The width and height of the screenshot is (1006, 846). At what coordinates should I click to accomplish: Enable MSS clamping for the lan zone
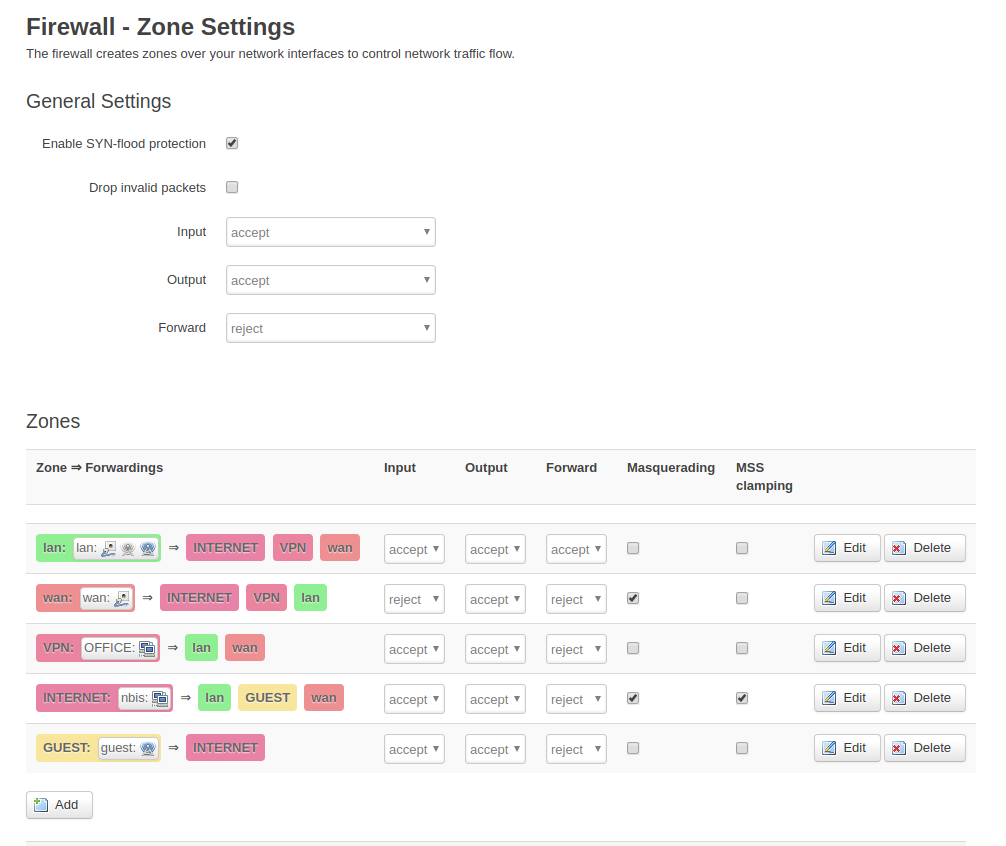[x=742, y=548]
